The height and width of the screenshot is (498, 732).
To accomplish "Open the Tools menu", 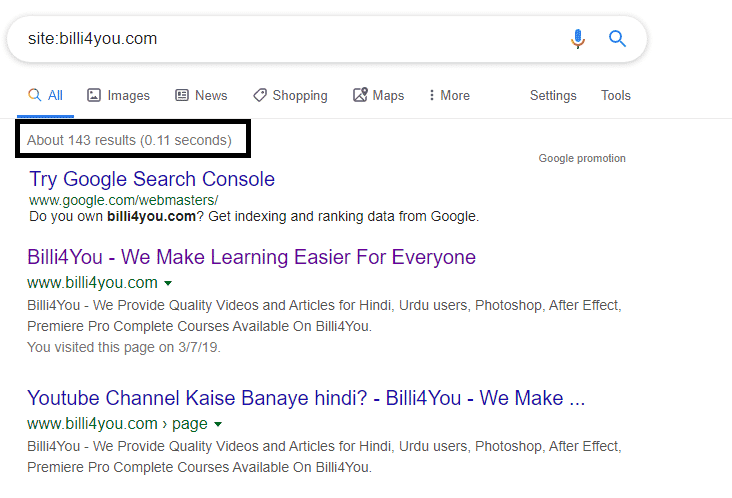I will [616, 96].
